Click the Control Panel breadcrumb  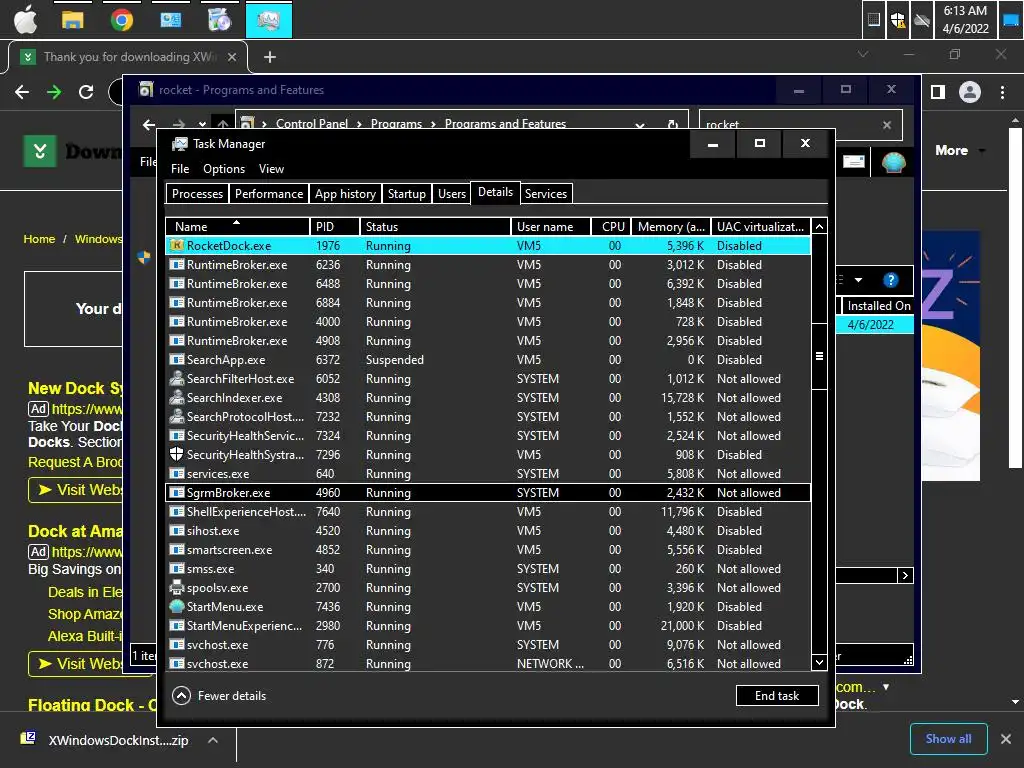point(312,123)
